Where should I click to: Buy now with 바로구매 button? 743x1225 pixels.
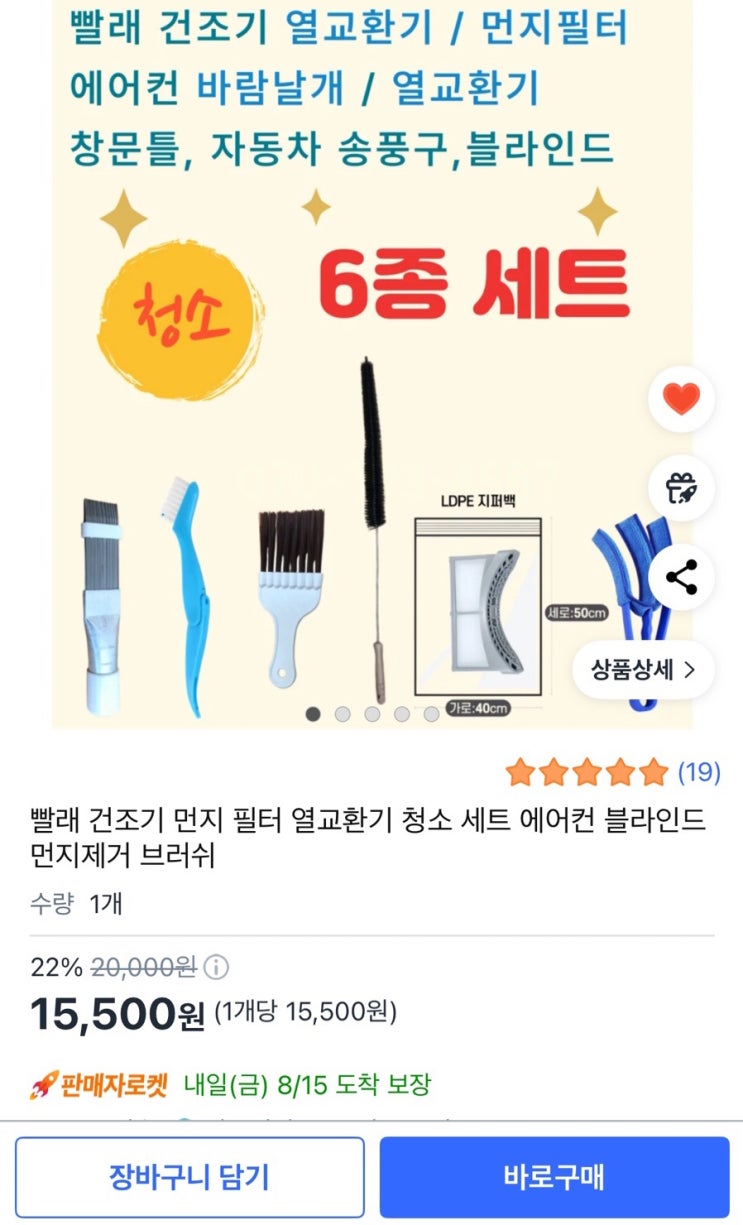pyautogui.click(x=554, y=1177)
